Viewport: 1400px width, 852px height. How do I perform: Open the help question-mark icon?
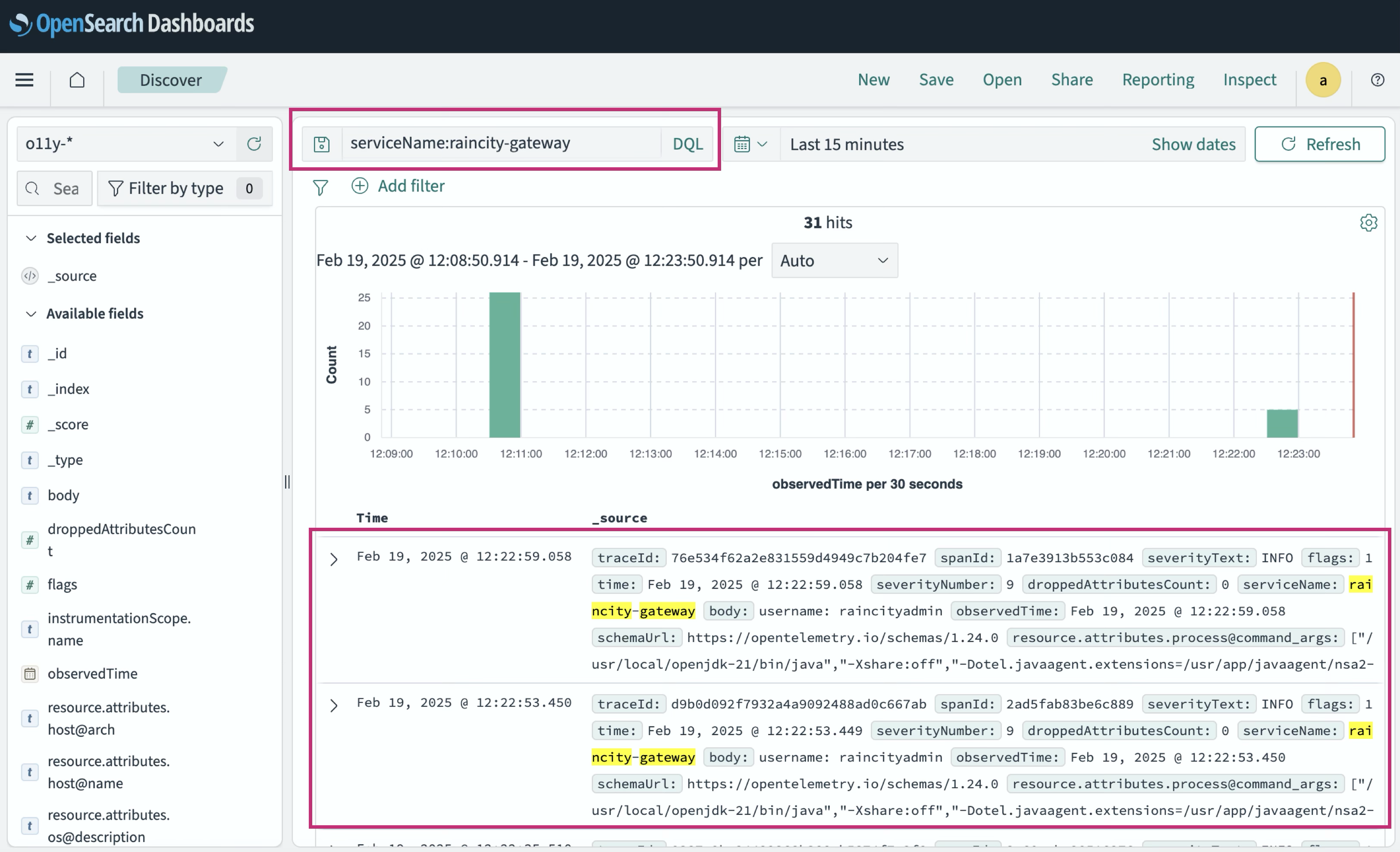coord(1377,80)
